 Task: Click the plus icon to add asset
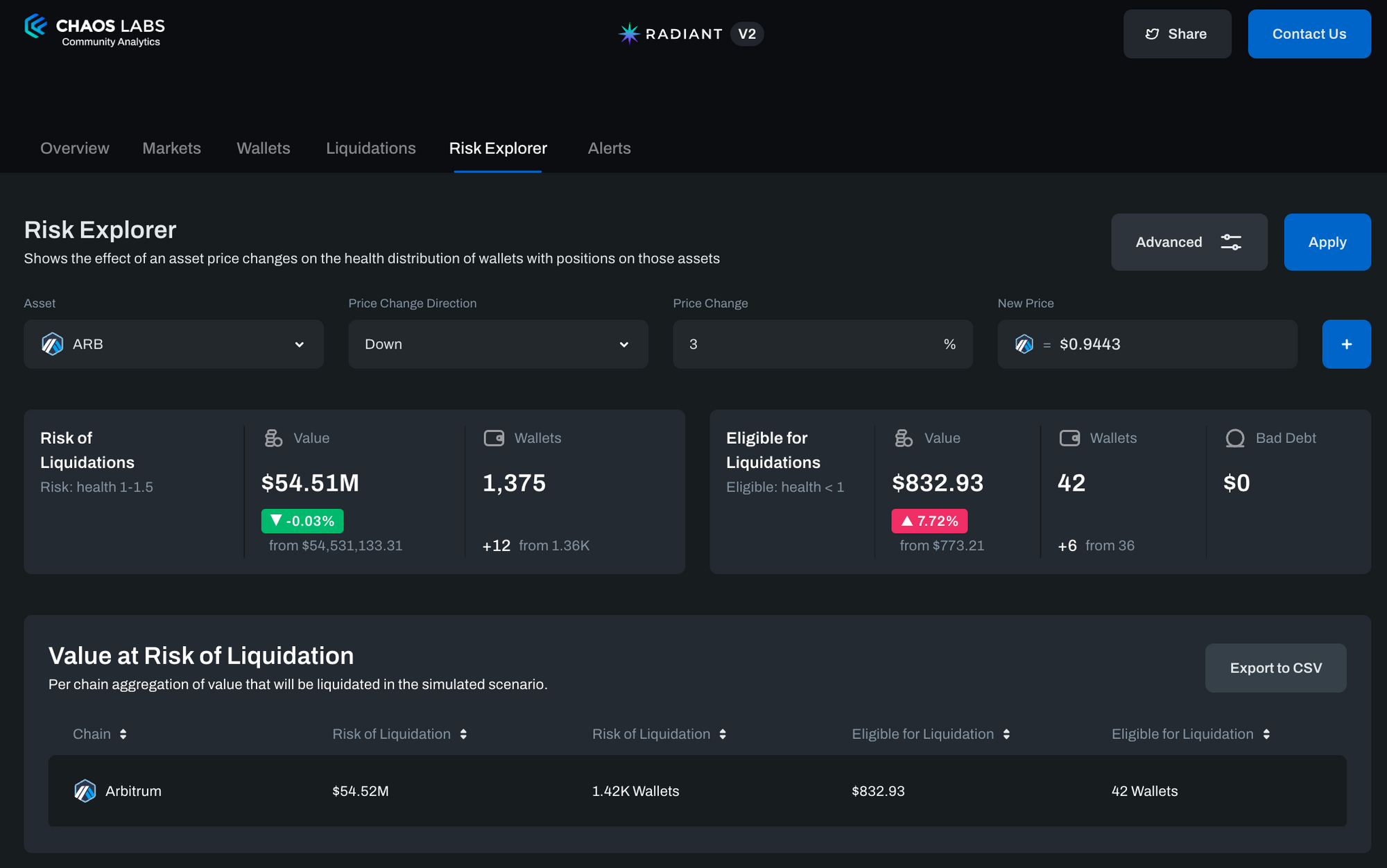click(1345, 344)
